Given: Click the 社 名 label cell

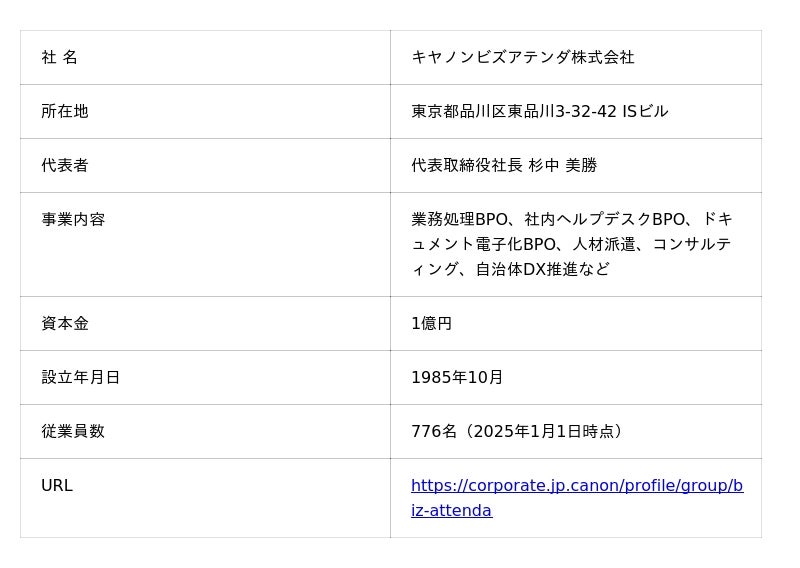Looking at the screenshot, I should tap(59, 58).
